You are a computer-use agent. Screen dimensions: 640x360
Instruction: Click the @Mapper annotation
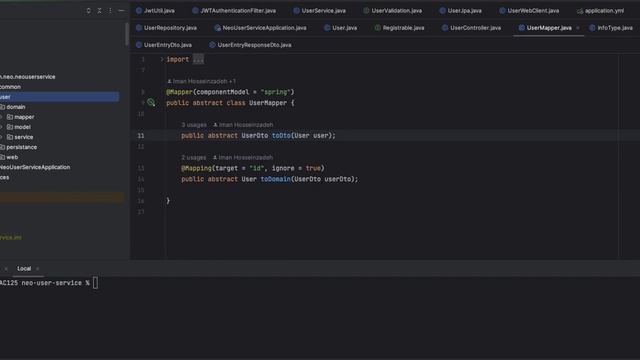point(179,92)
